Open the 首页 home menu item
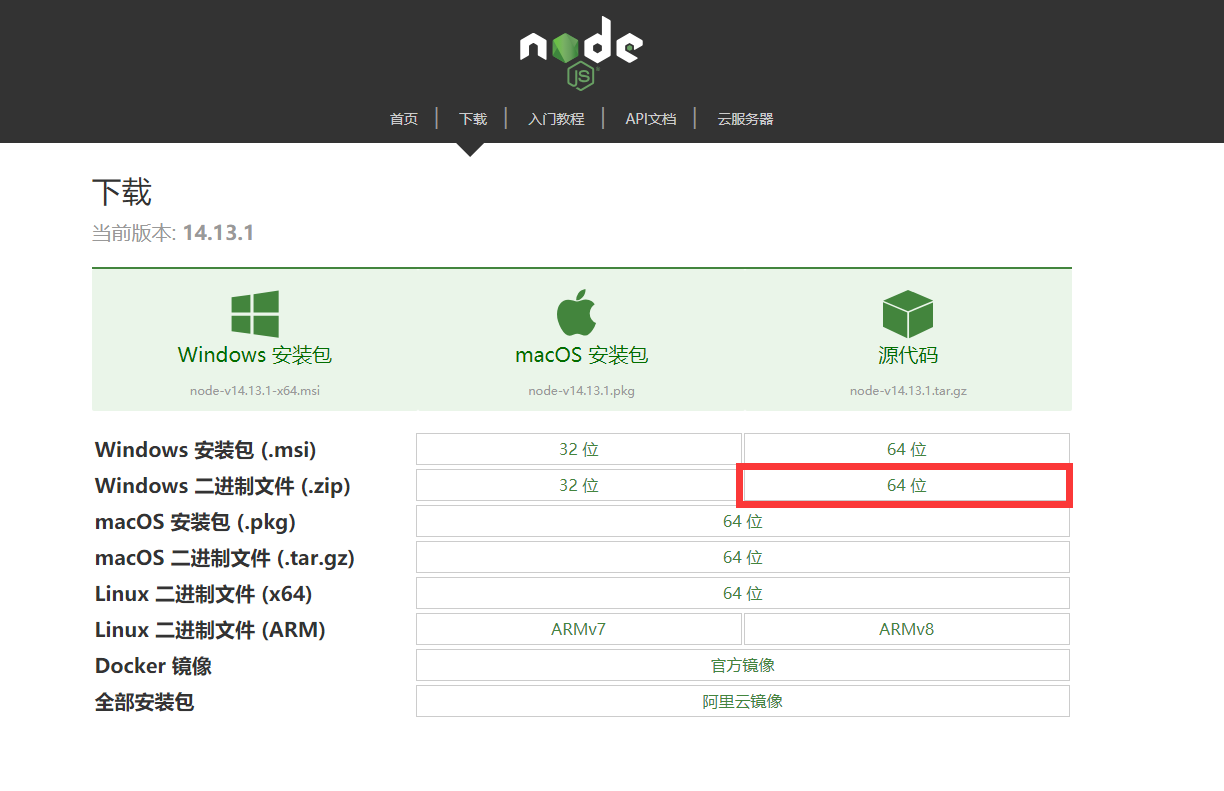The image size is (1224, 791). click(x=404, y=119)
